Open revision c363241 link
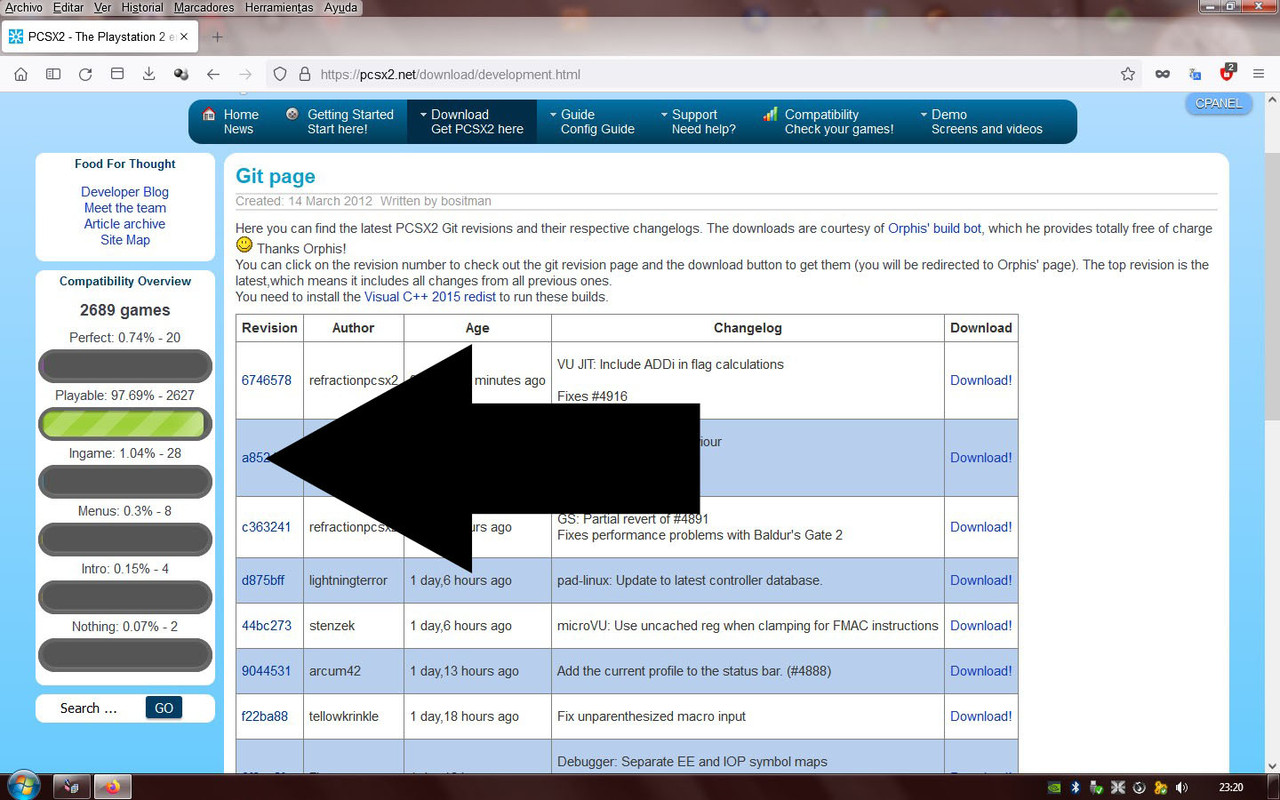Image resolution: width=1280 pixels, height=800 pixels. 266,527
